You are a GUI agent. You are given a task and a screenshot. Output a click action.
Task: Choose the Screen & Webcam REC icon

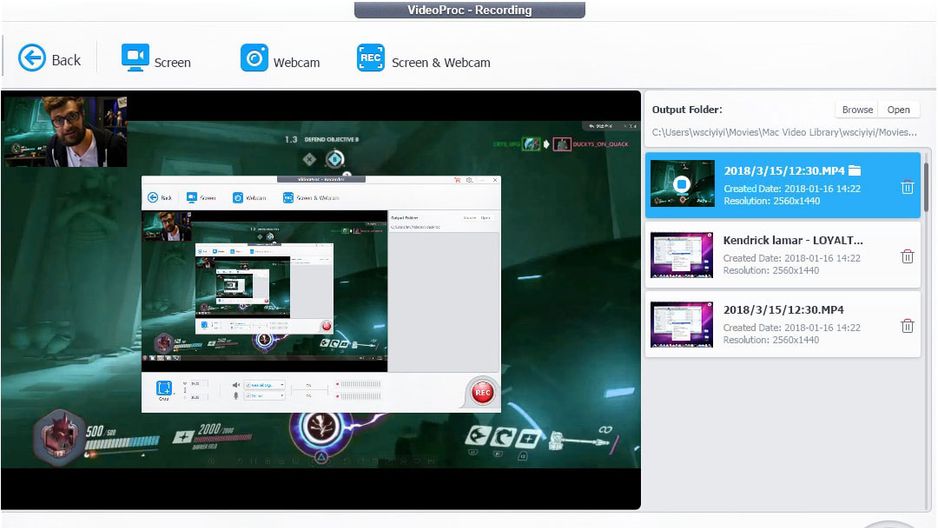pos(371,58)
